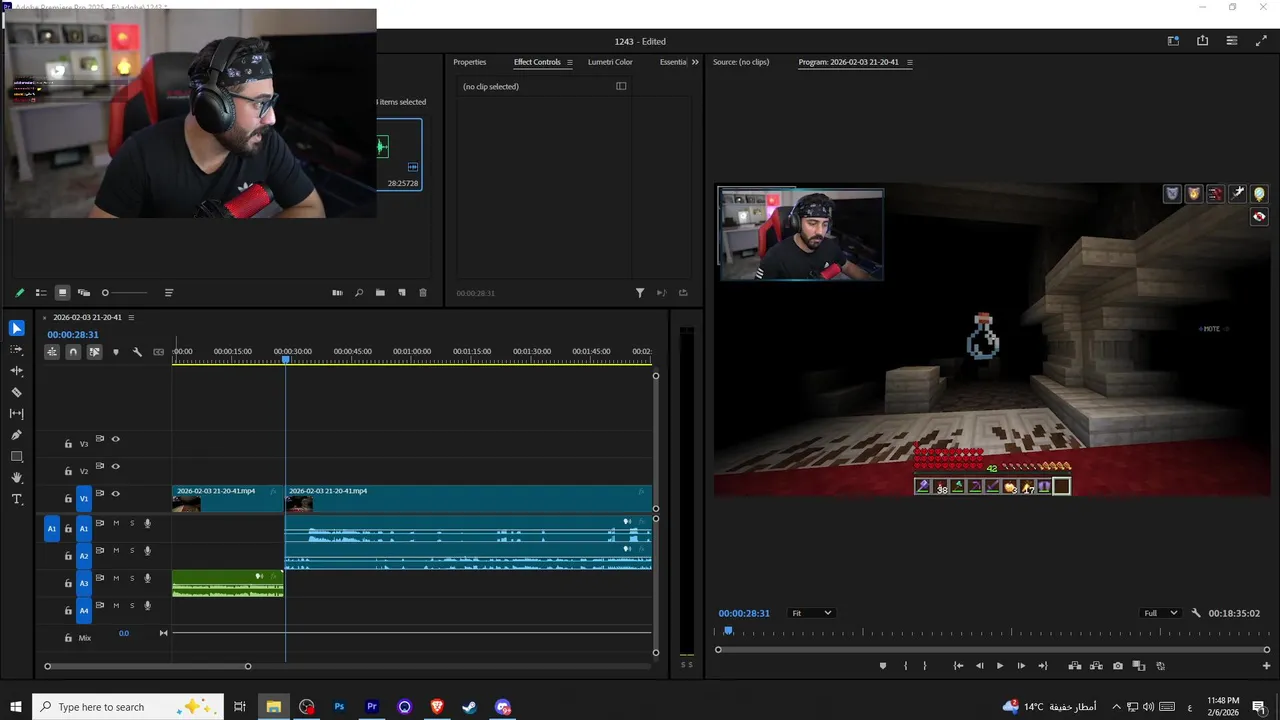Solo audio track A2
This screenshot has width=1280, height=720.
point(131,551)
